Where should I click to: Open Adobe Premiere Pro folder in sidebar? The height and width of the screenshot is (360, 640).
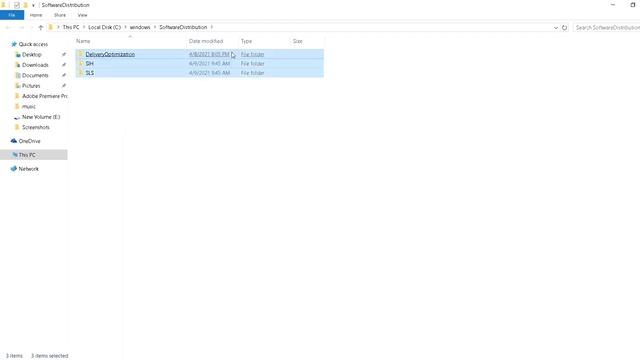44,96
